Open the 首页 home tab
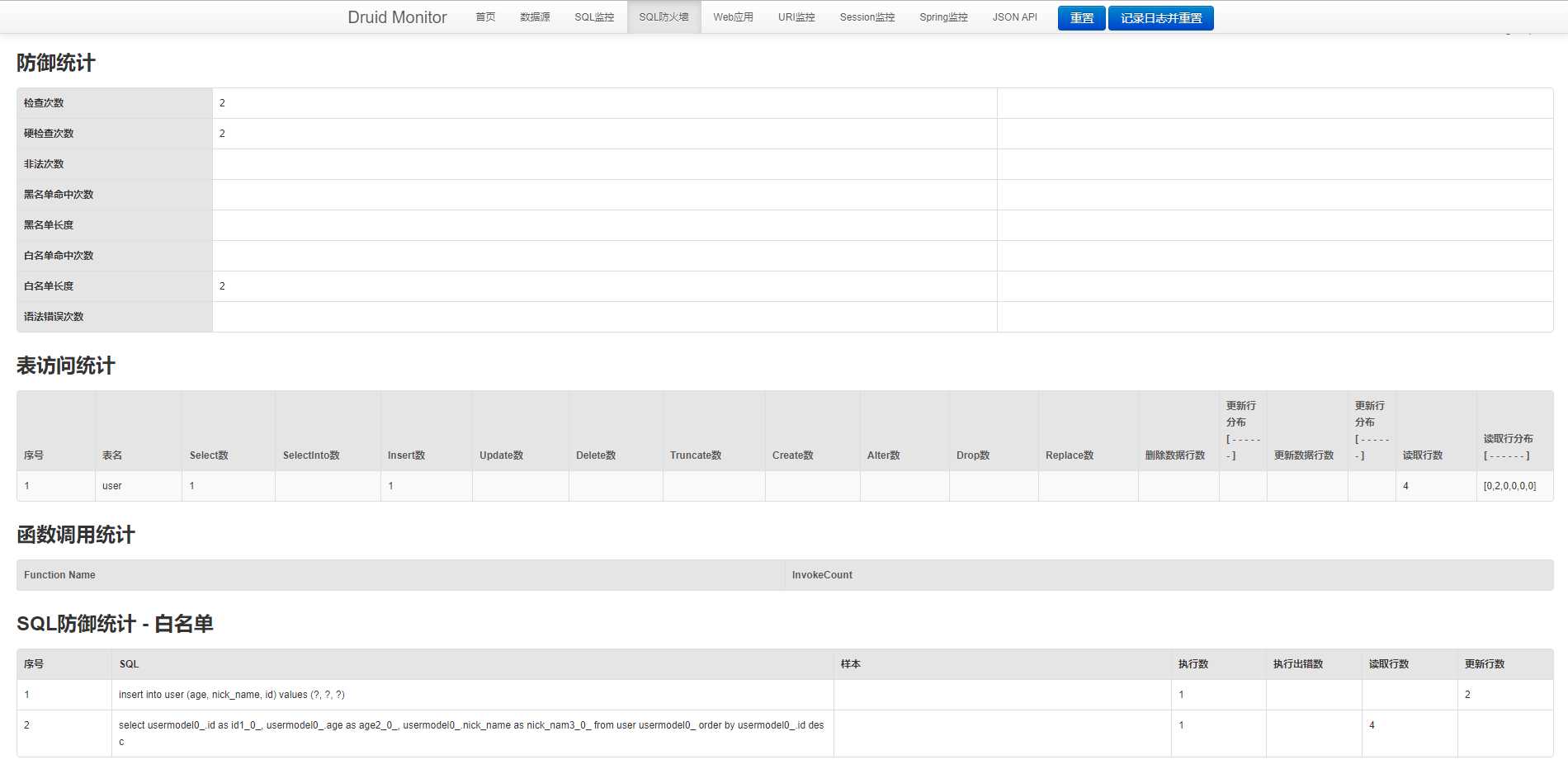This screenshot has height=769, width=1568. click(485, 17)
